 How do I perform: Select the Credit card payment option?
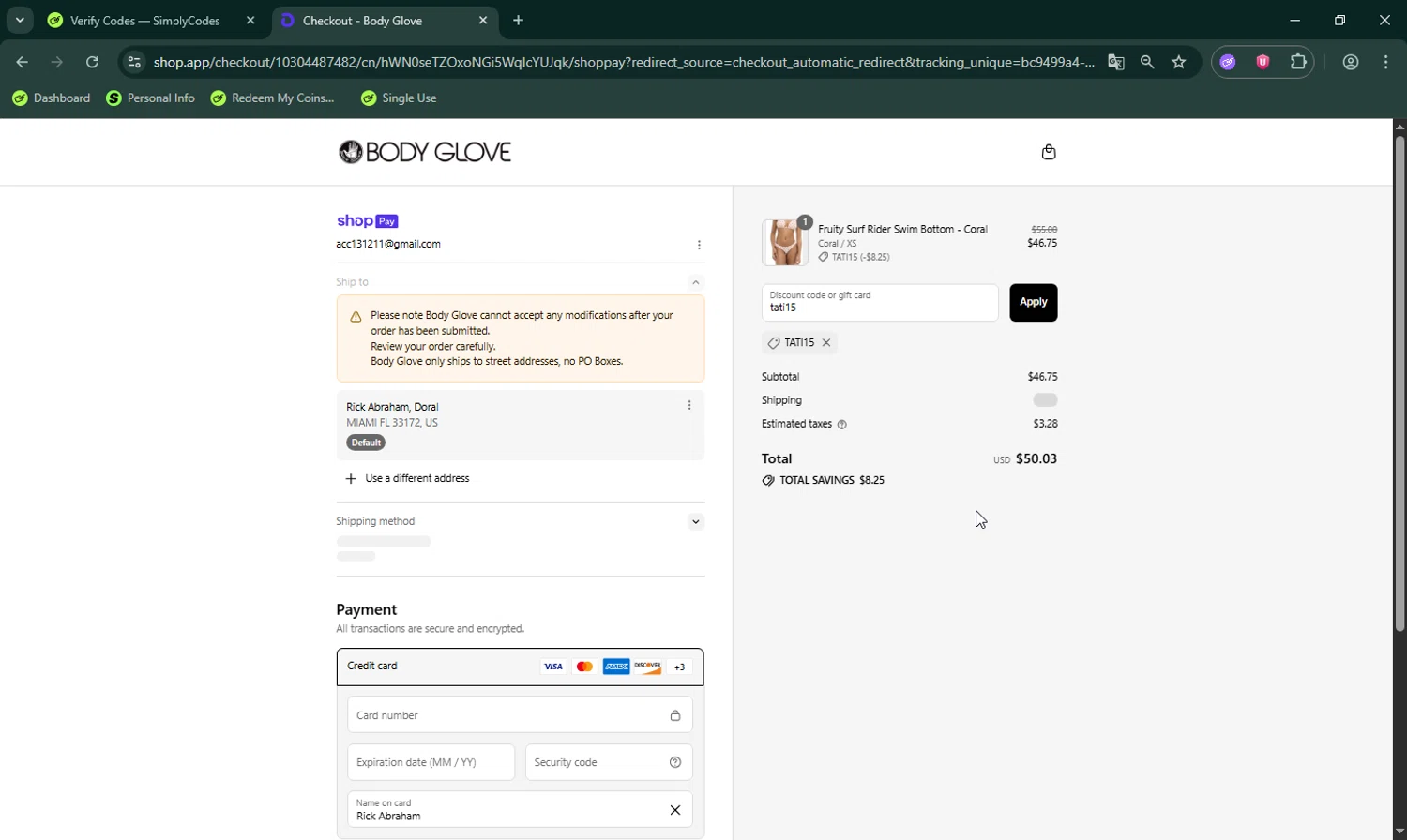tap(520, 667)
